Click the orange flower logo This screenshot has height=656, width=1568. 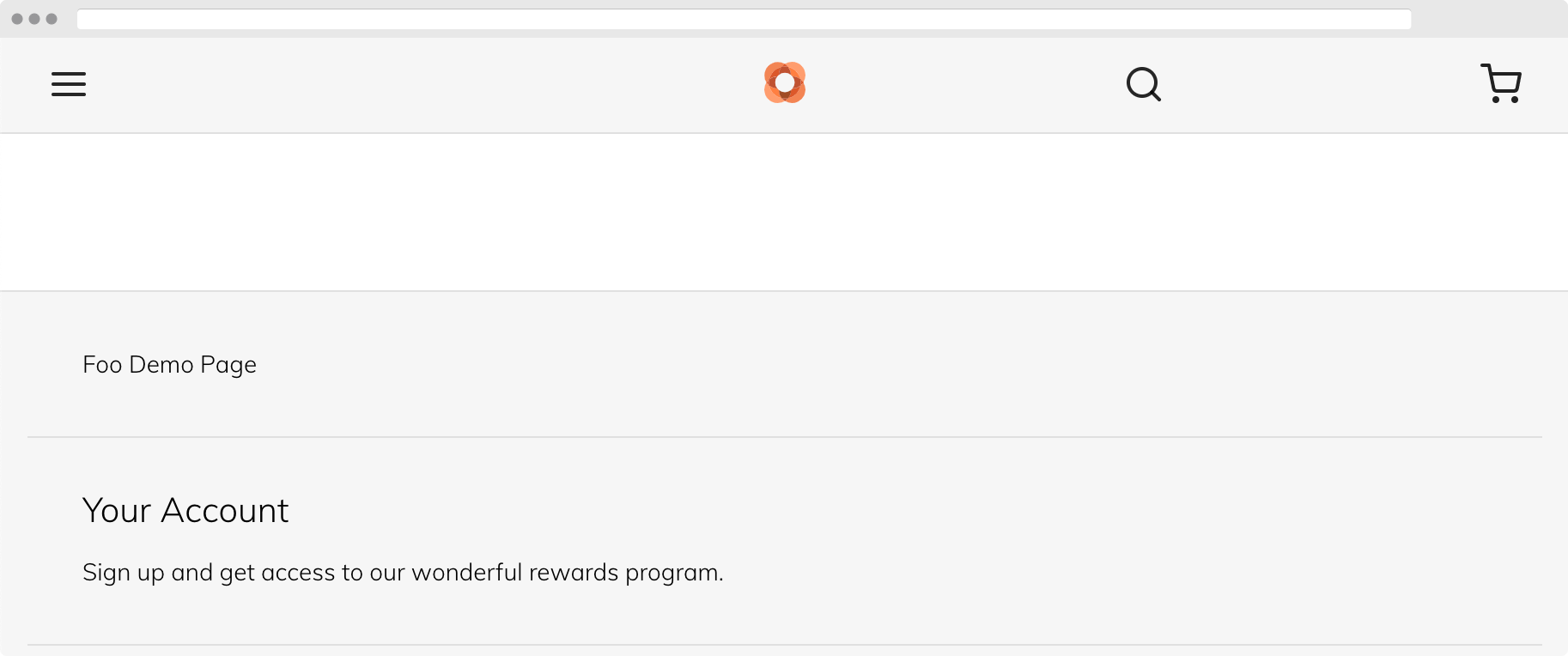tap(785, 82)
